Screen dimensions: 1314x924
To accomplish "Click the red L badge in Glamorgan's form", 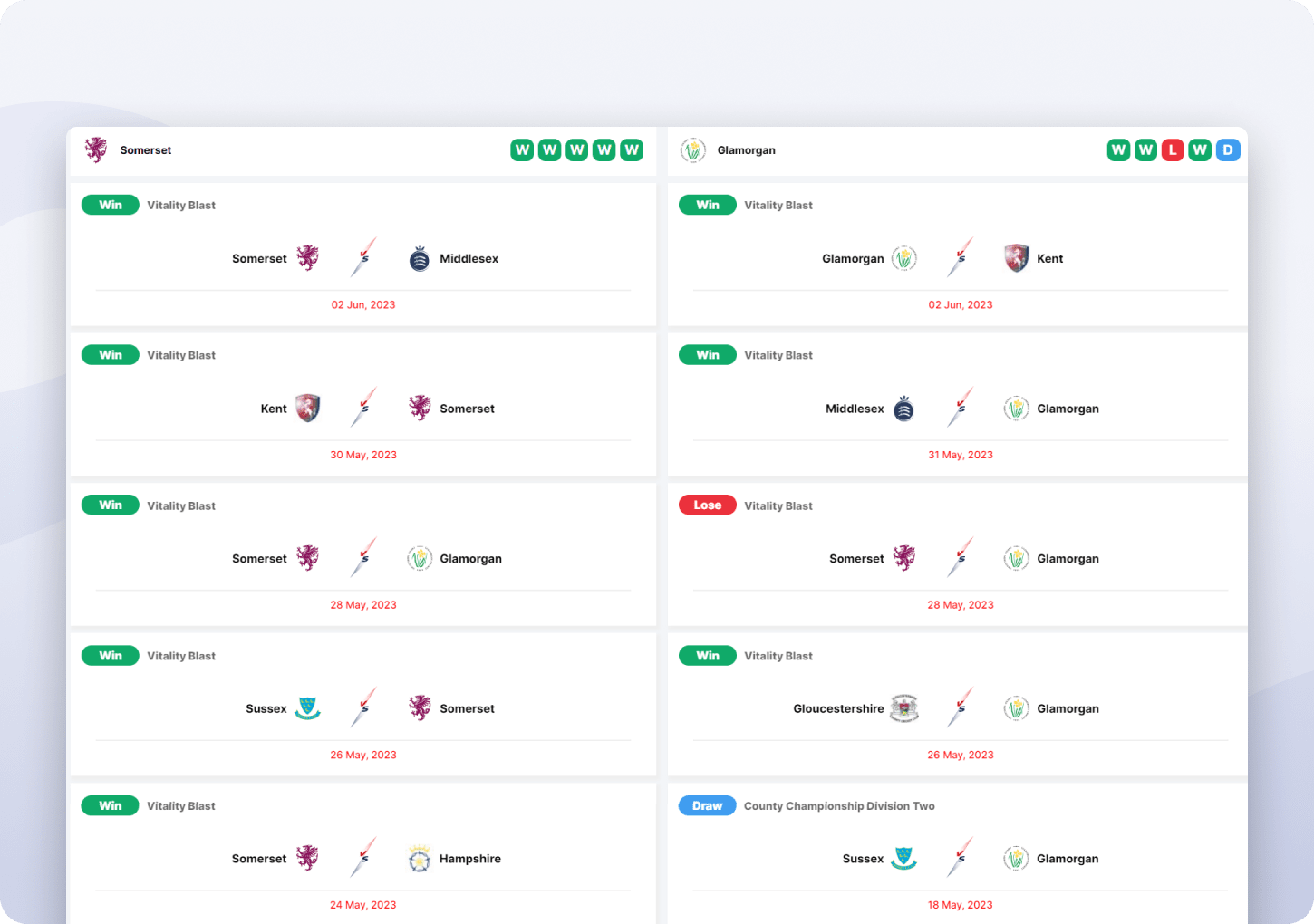I will [x=1173, y=150].
